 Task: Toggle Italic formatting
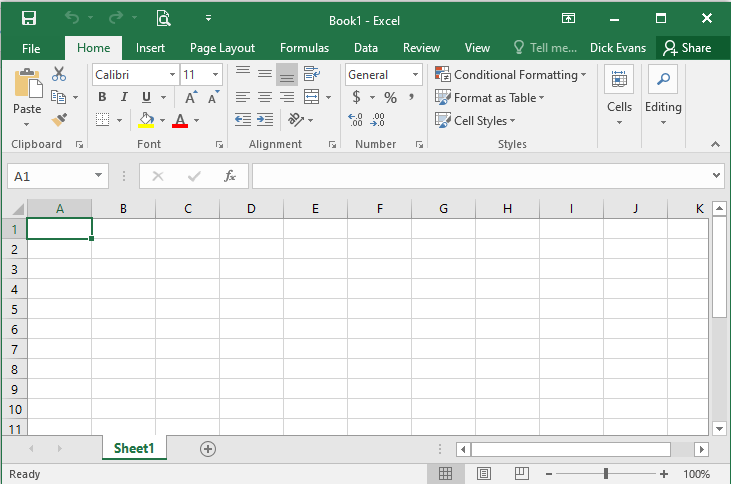point(124,97)
